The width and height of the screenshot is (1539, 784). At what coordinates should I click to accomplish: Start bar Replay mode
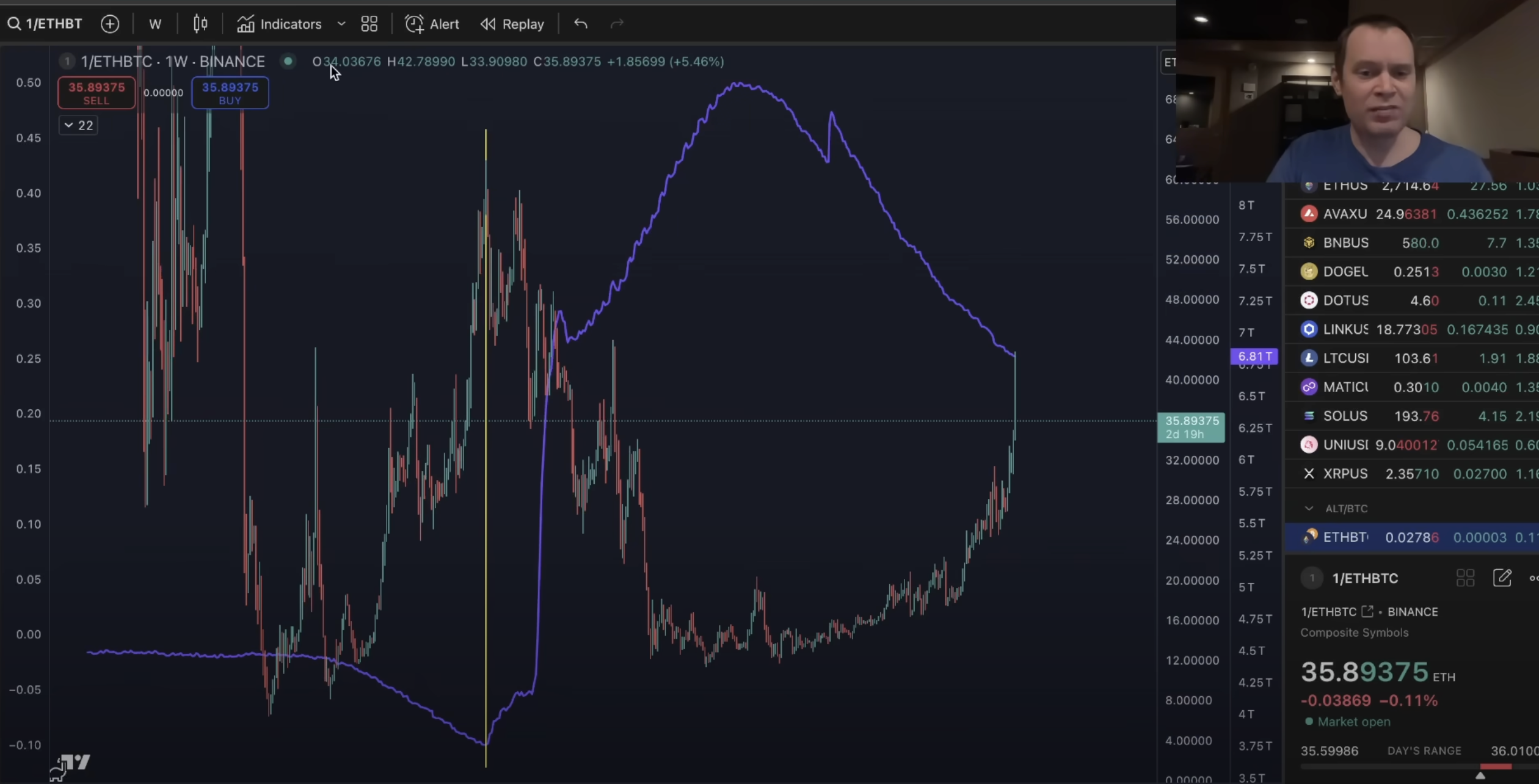coord(512,24)
